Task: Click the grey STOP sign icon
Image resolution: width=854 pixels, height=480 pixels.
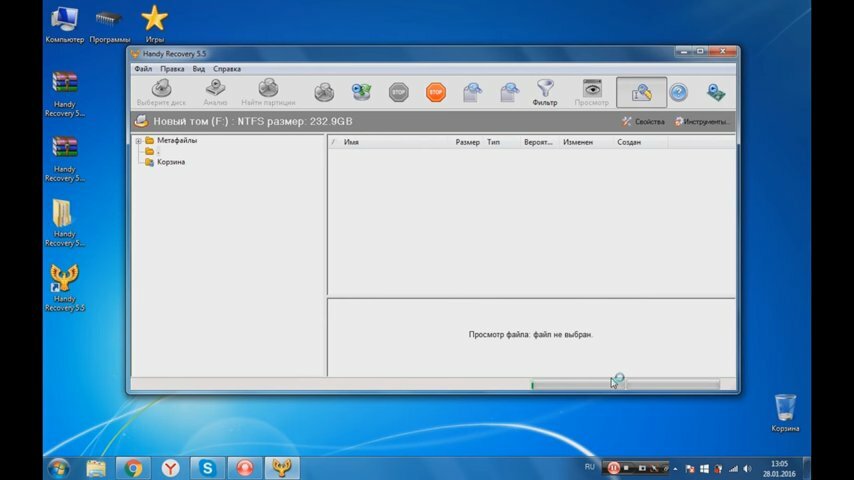Action: [399, 92]
